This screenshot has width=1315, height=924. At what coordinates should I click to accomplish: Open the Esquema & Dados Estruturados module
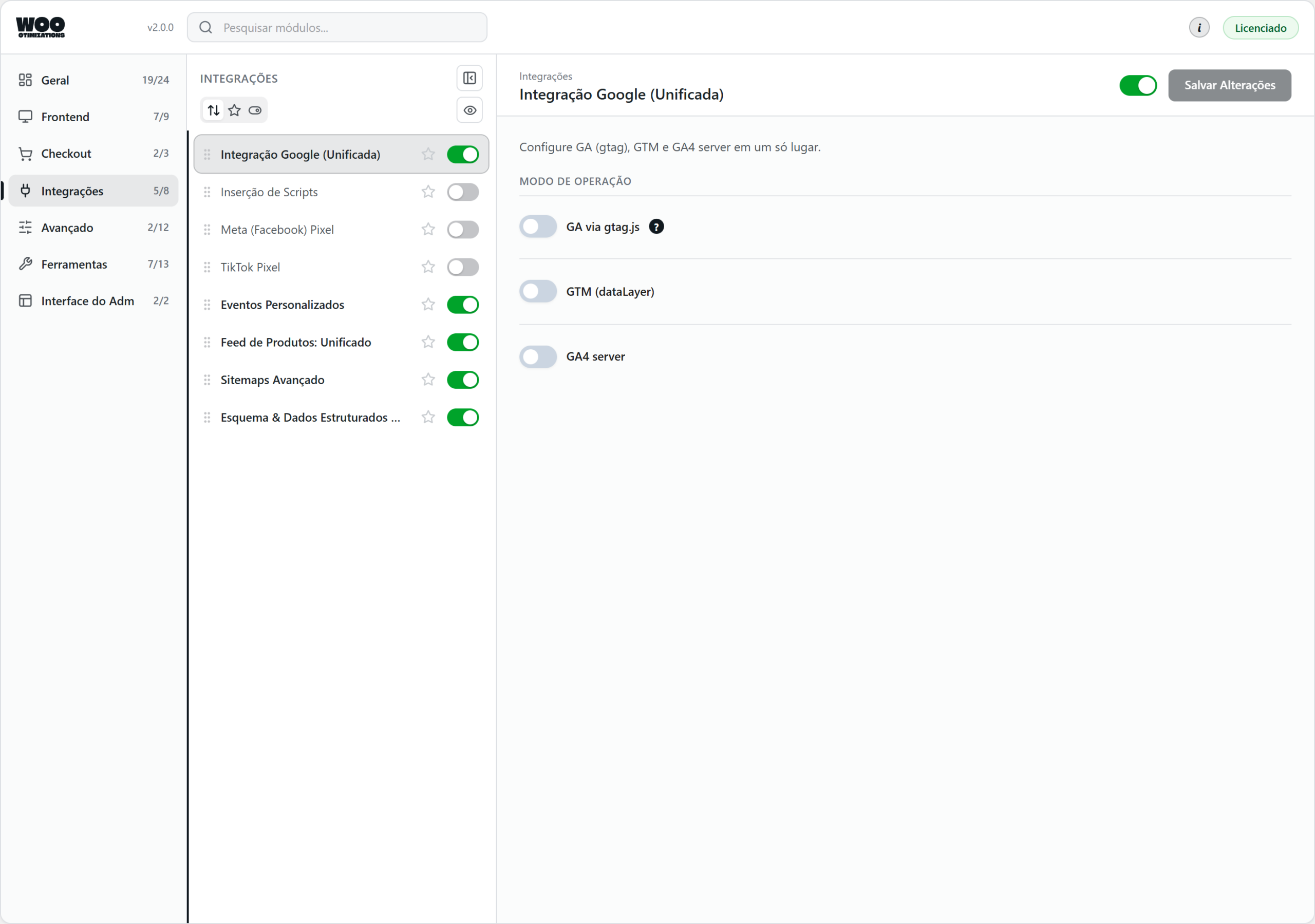[341, 417]
